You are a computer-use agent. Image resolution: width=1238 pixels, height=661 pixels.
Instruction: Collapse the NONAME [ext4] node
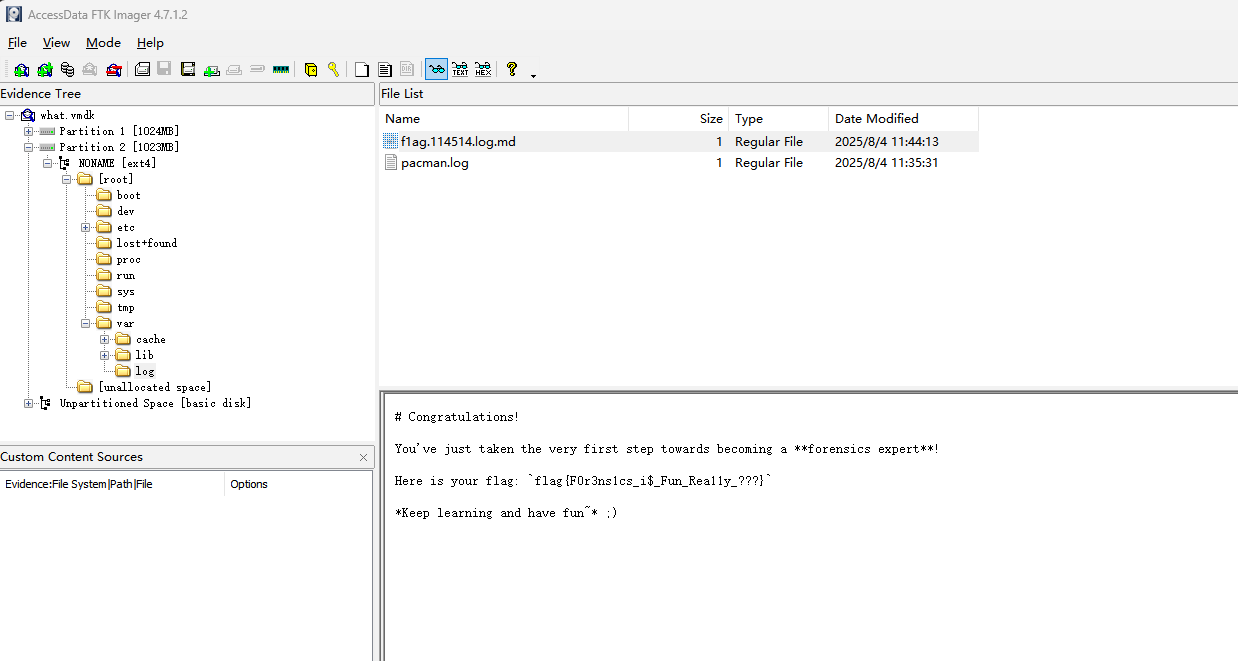[48, 164]
